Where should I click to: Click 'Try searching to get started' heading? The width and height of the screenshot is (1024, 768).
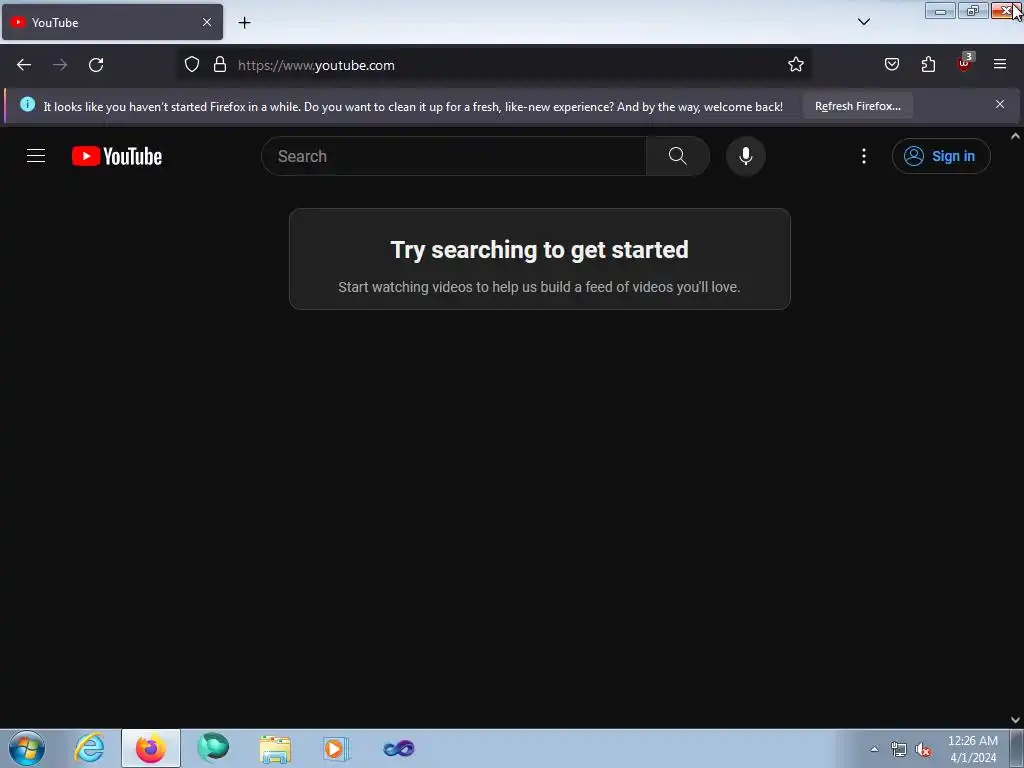pyautogui.click(x=539, y=249)
